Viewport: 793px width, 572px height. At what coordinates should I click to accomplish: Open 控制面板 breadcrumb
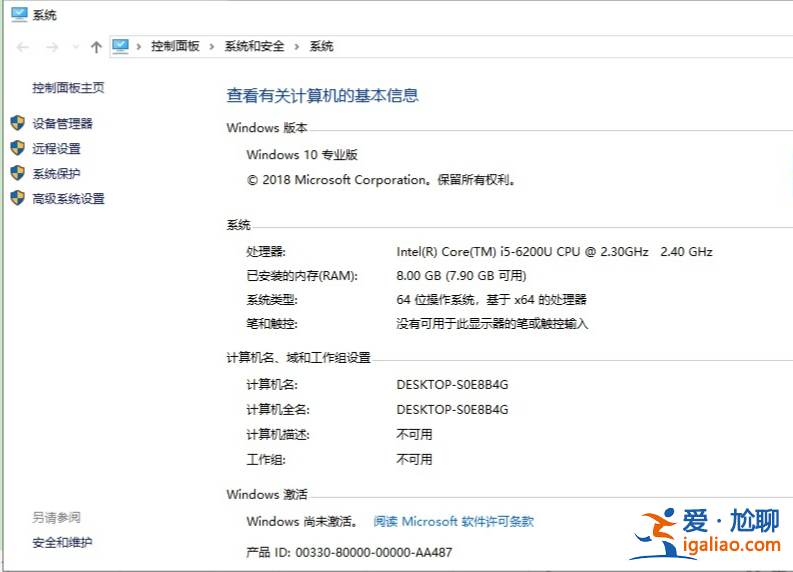coord(175,47)
